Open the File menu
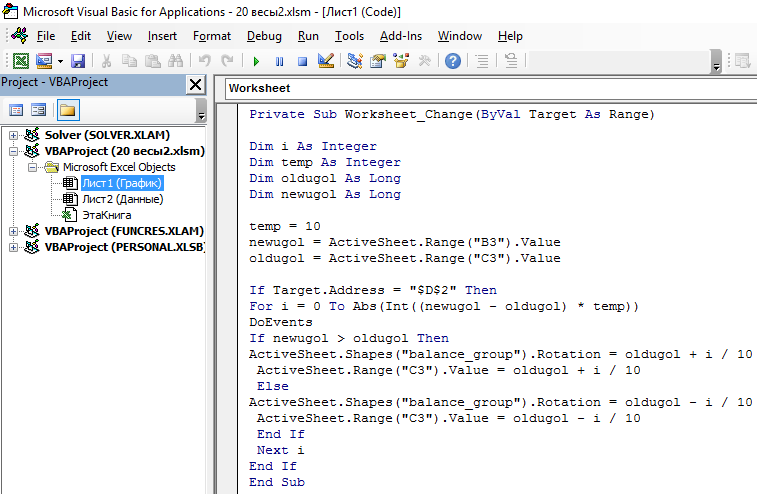Image resolution: width=757 pixels, height=494 pixels. point(46,36)
